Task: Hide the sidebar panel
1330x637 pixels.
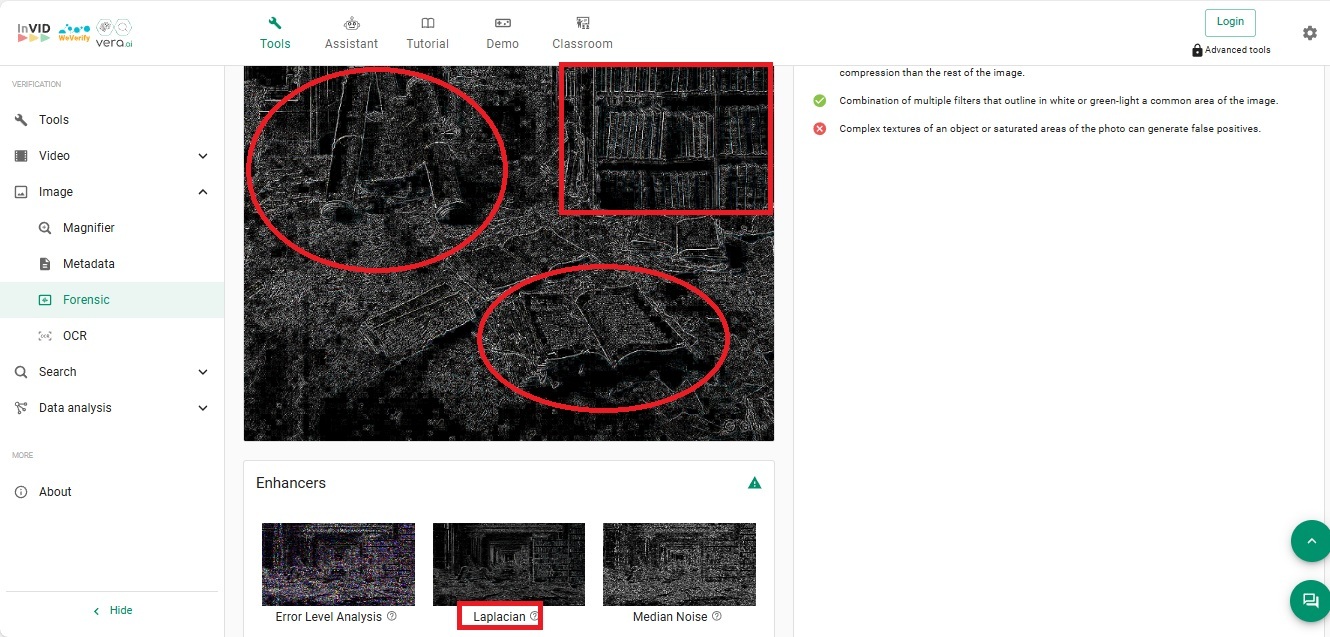Action: point(112,610)
